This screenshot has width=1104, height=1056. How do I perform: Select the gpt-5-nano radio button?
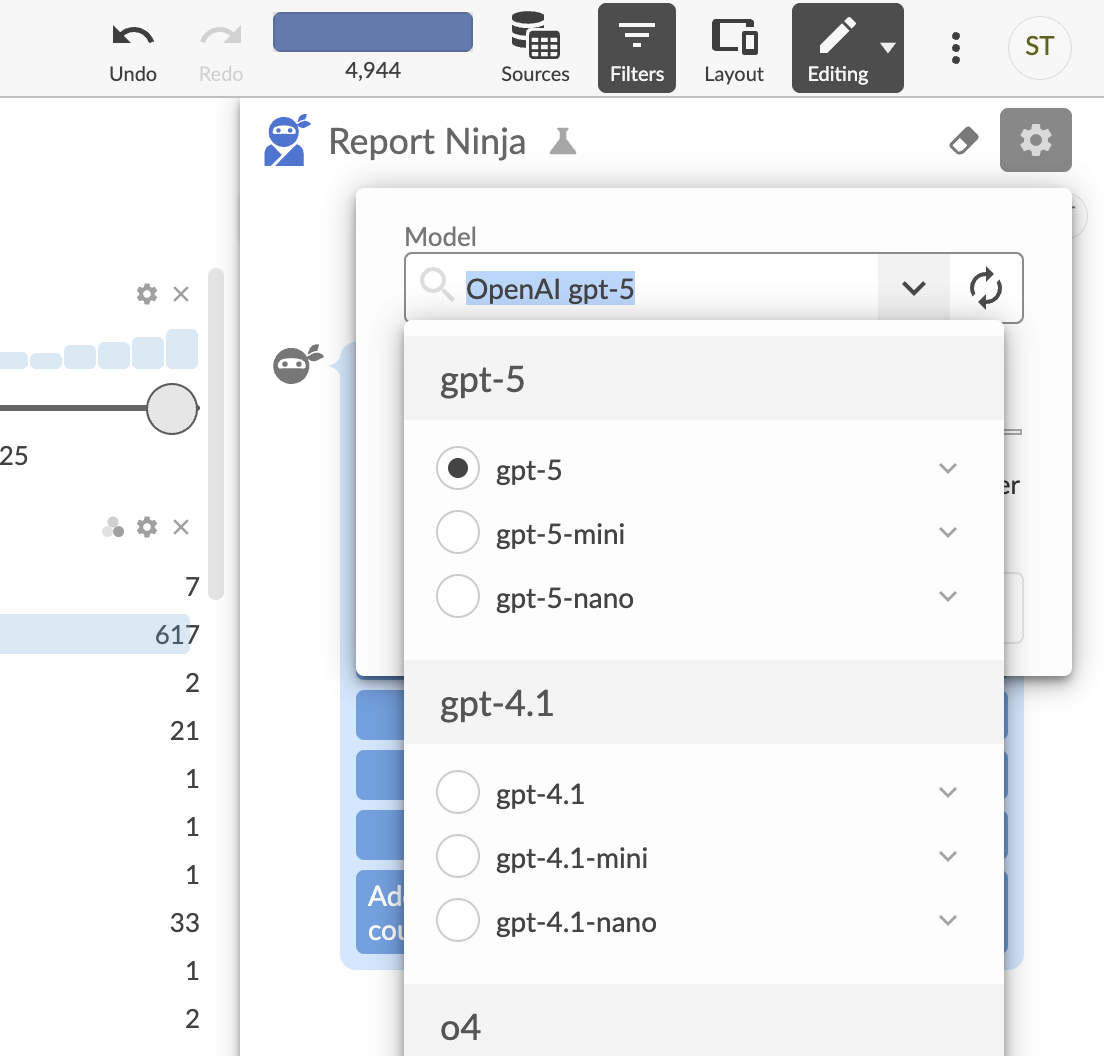click(x=458, y=596)
